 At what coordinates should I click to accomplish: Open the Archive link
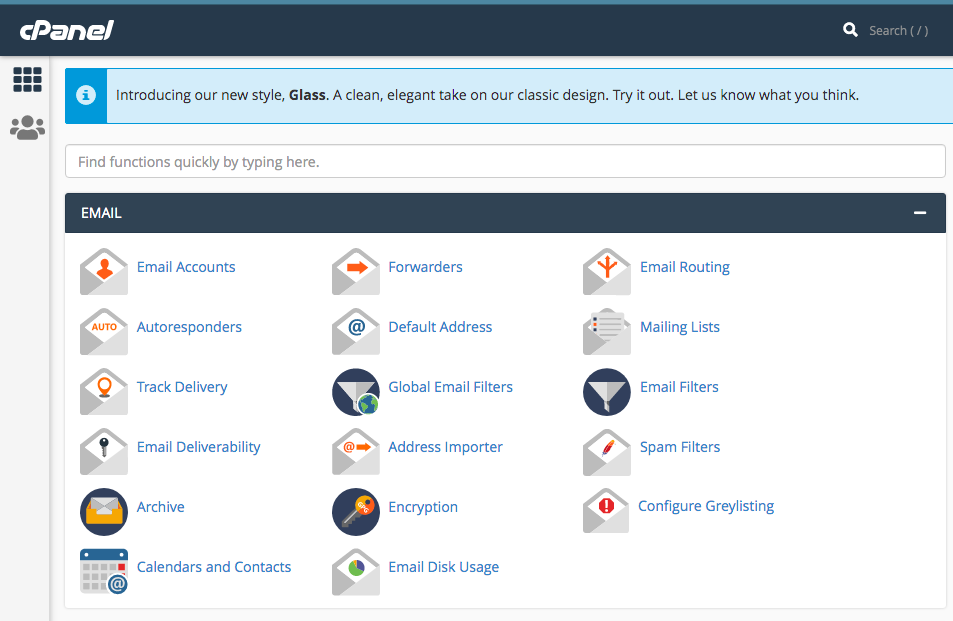point(160,507)
